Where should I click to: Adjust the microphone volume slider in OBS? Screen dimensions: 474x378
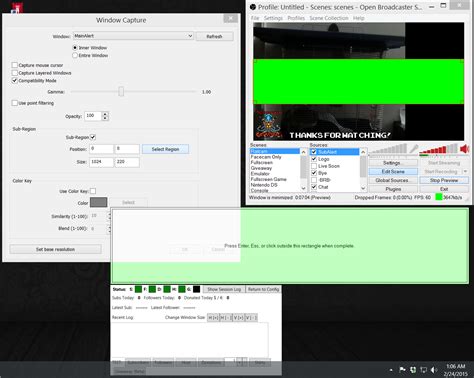coord(389,149)
